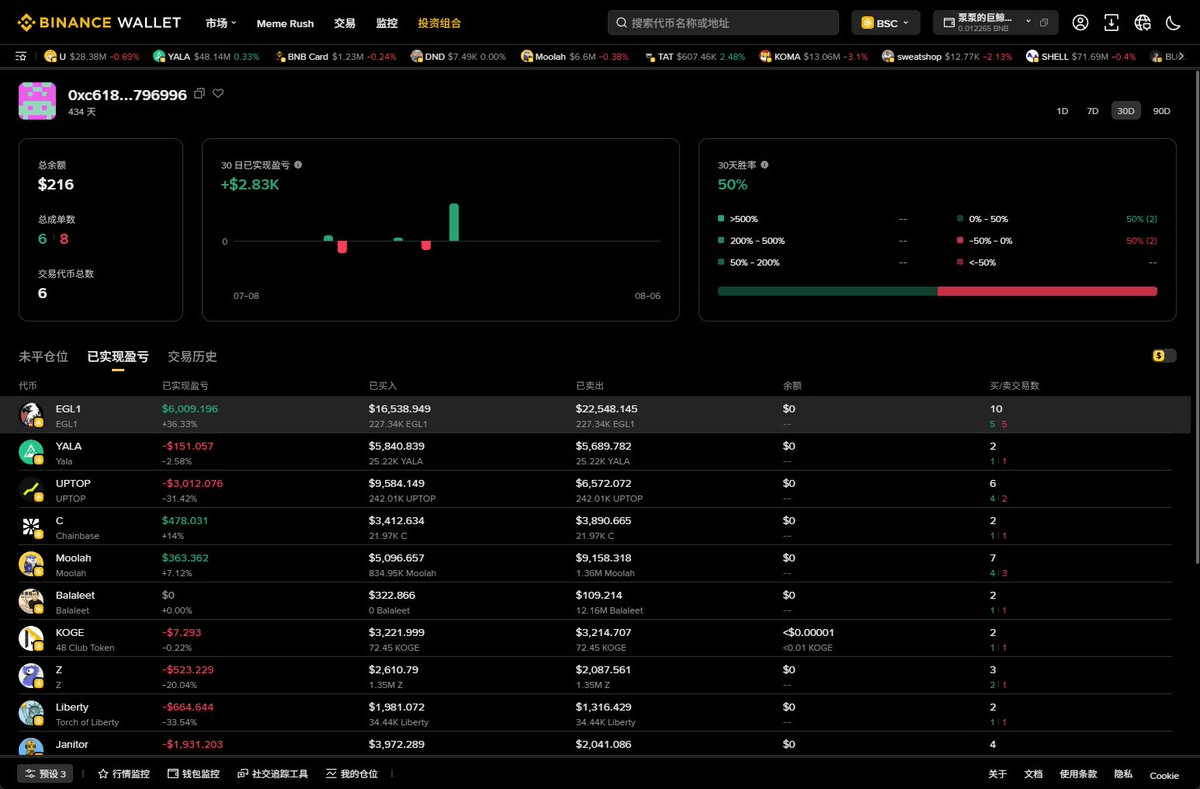Select 投资组合 in top navigation

[439, 23]
